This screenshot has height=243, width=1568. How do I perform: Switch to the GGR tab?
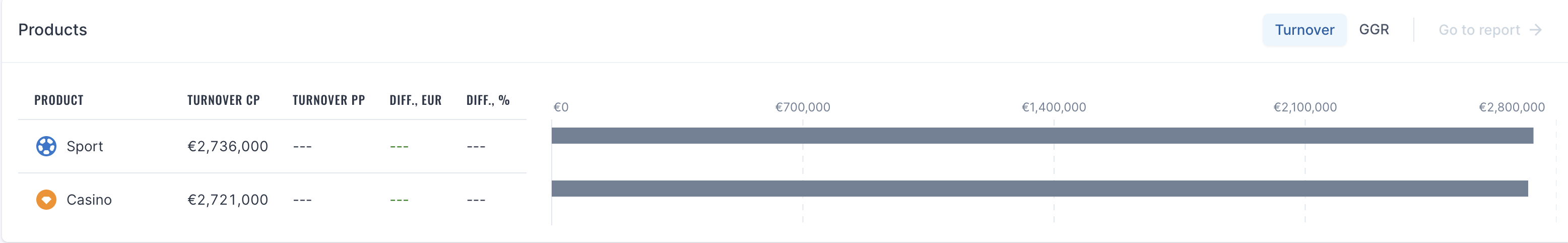click(1374, 29)
